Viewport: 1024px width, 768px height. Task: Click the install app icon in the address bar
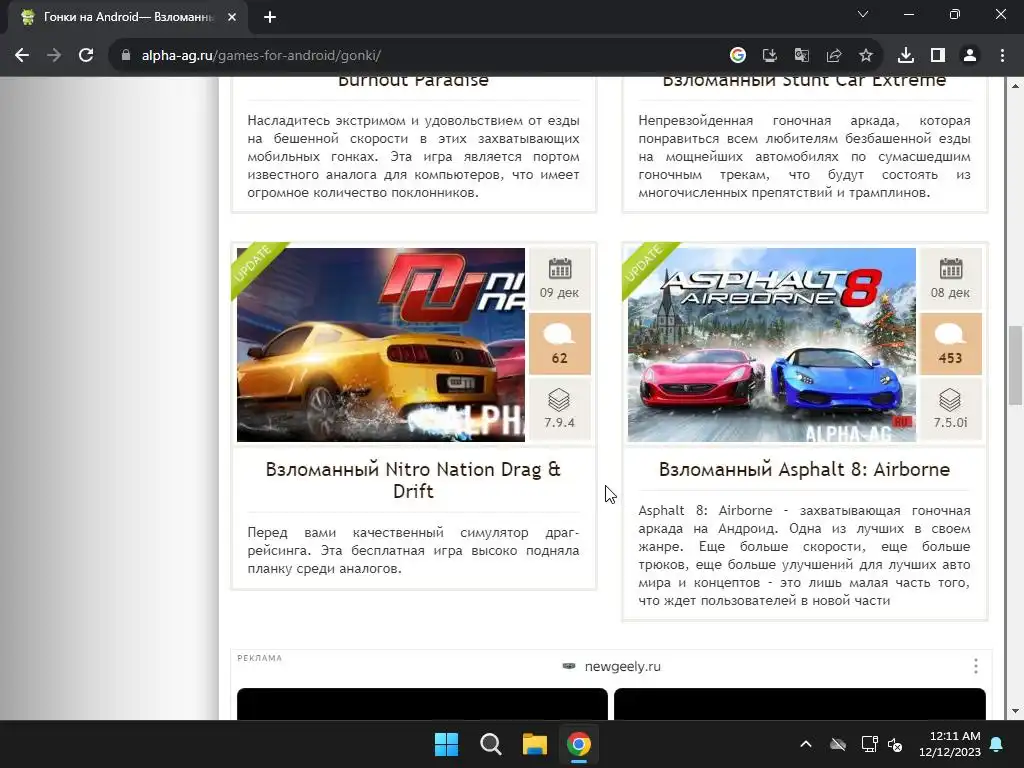[769, 56]
